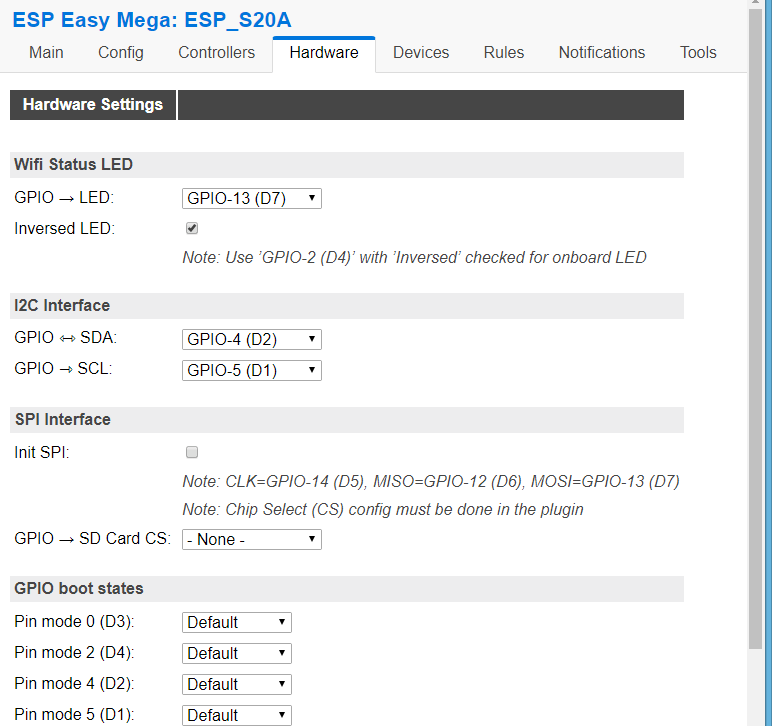The width and height of the screenshot is (772, 726).
Task: Click the Chip Select (CS) config note
Action: 383,509
